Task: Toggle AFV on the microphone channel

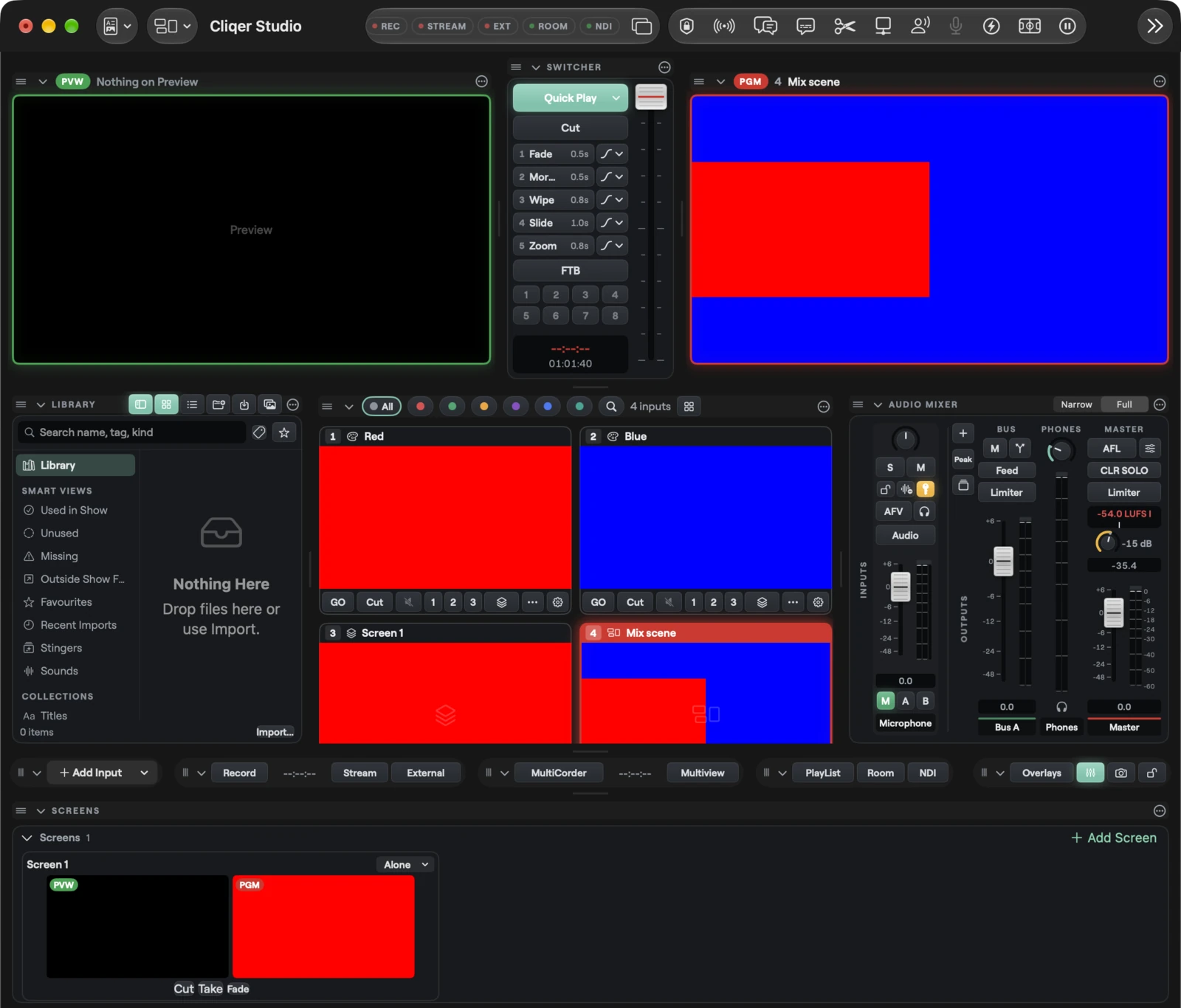Action: coord(893,511)
